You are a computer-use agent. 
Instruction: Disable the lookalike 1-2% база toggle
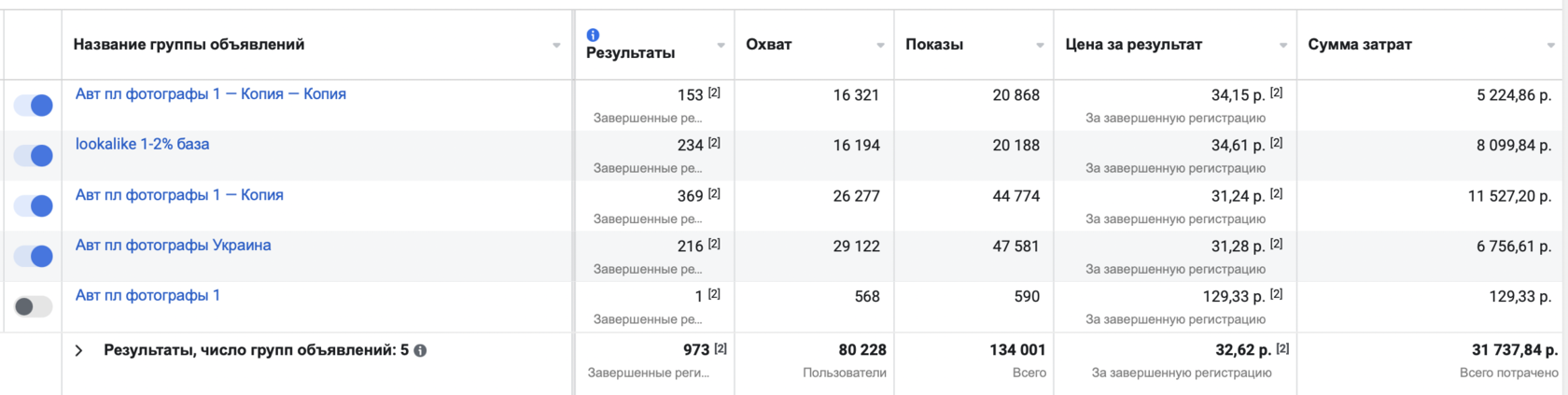click(x=33, y=156)
